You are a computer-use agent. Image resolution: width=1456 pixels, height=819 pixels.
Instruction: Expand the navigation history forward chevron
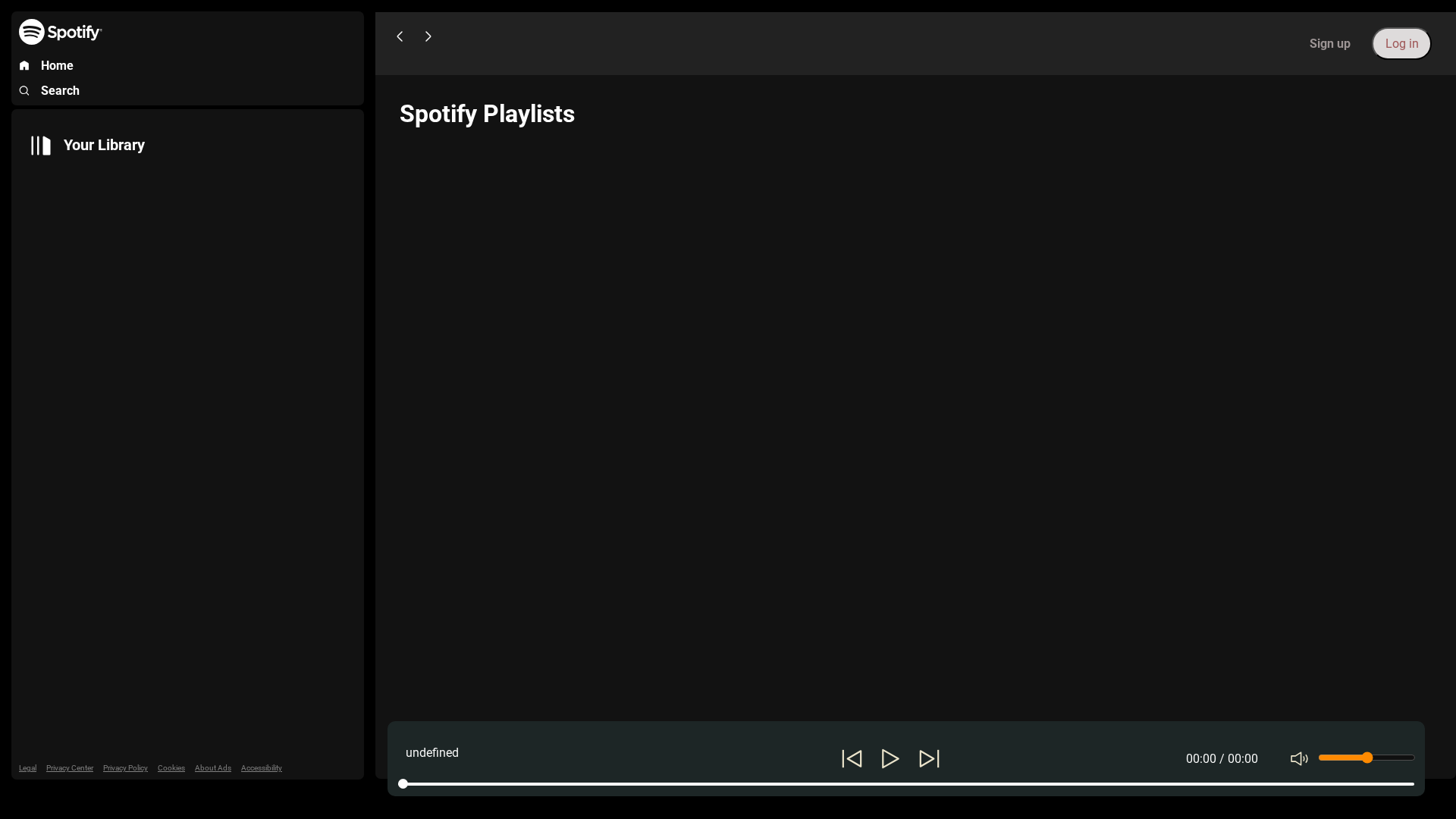(428, 36)
